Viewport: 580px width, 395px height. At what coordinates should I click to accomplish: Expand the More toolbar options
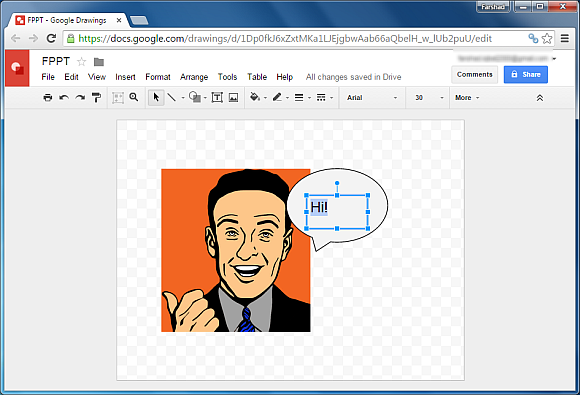467,98
